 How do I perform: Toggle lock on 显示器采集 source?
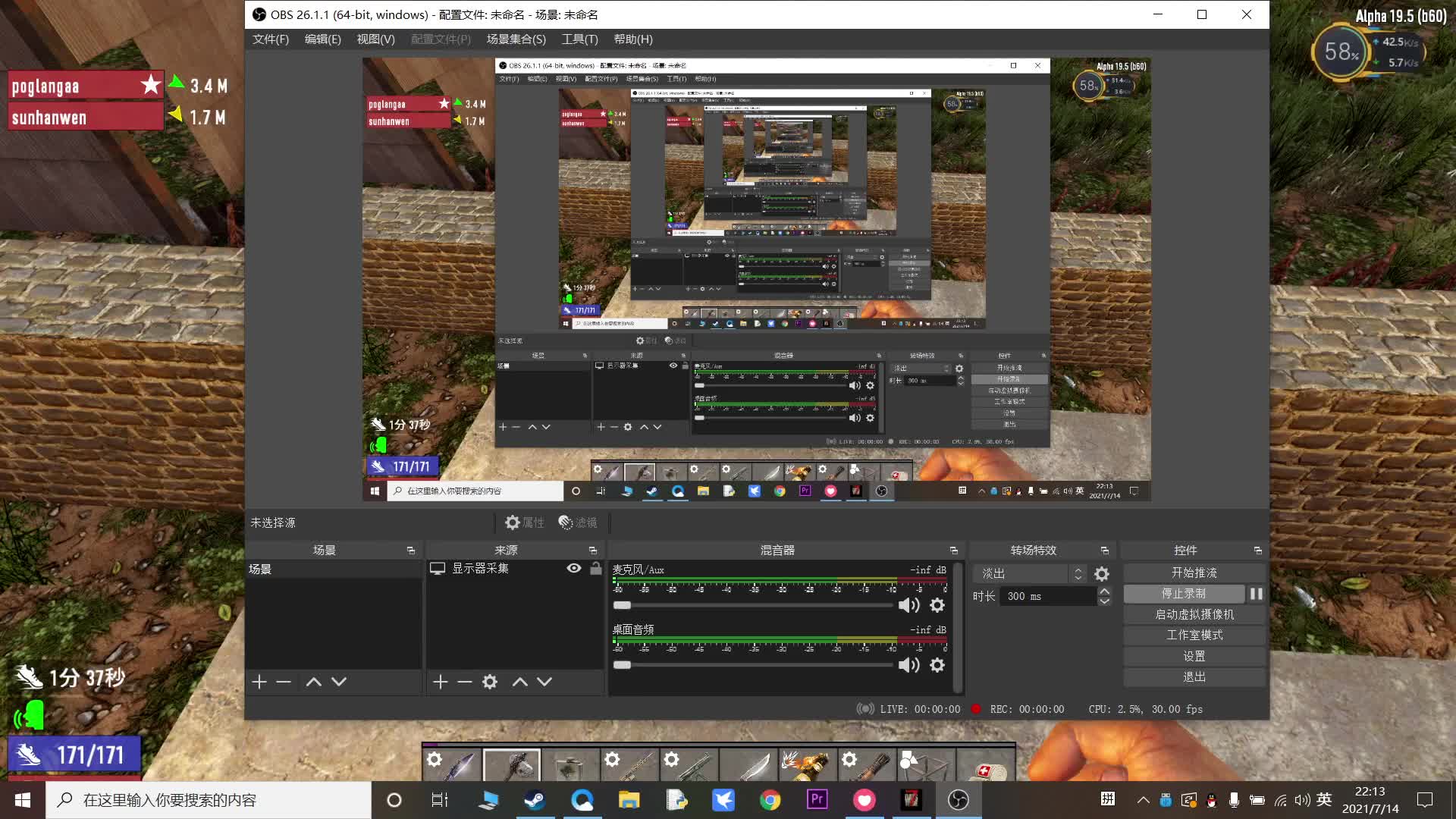click(596, 569)
